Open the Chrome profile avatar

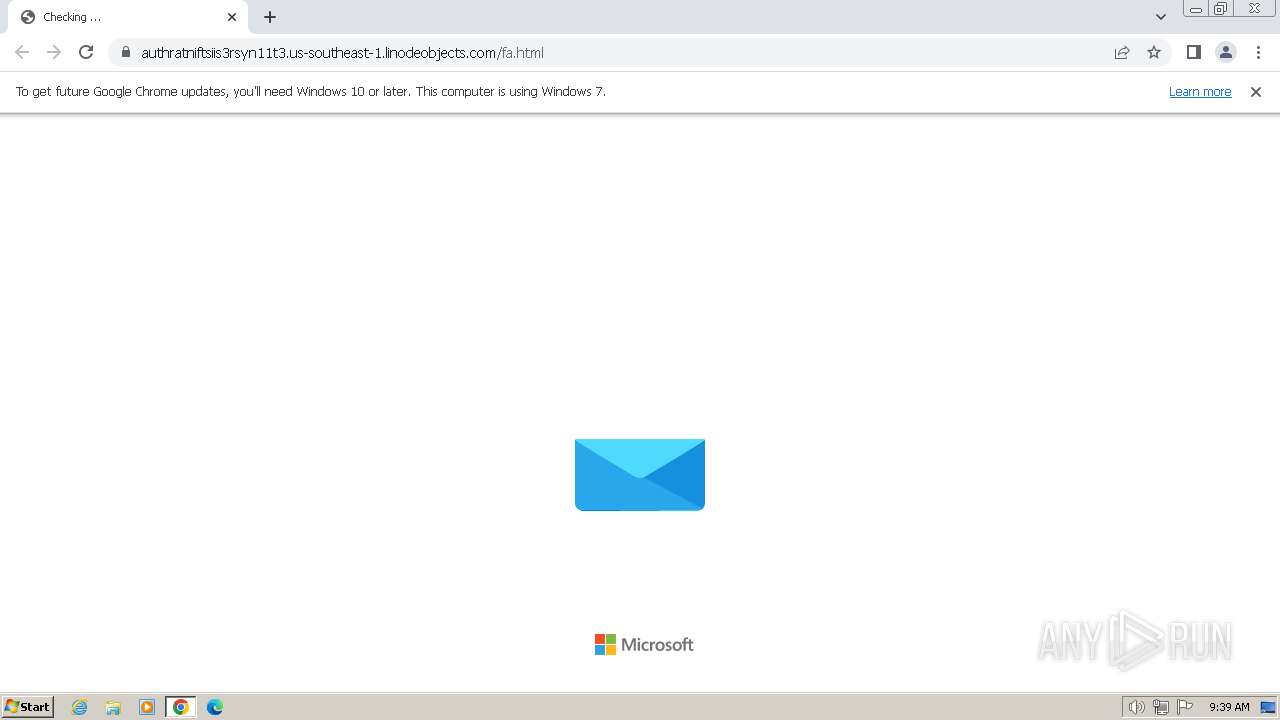[x=1225, y=52]
